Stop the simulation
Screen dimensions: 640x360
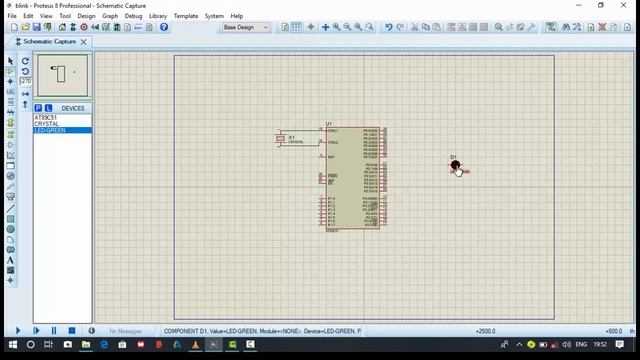pos(72,331)
